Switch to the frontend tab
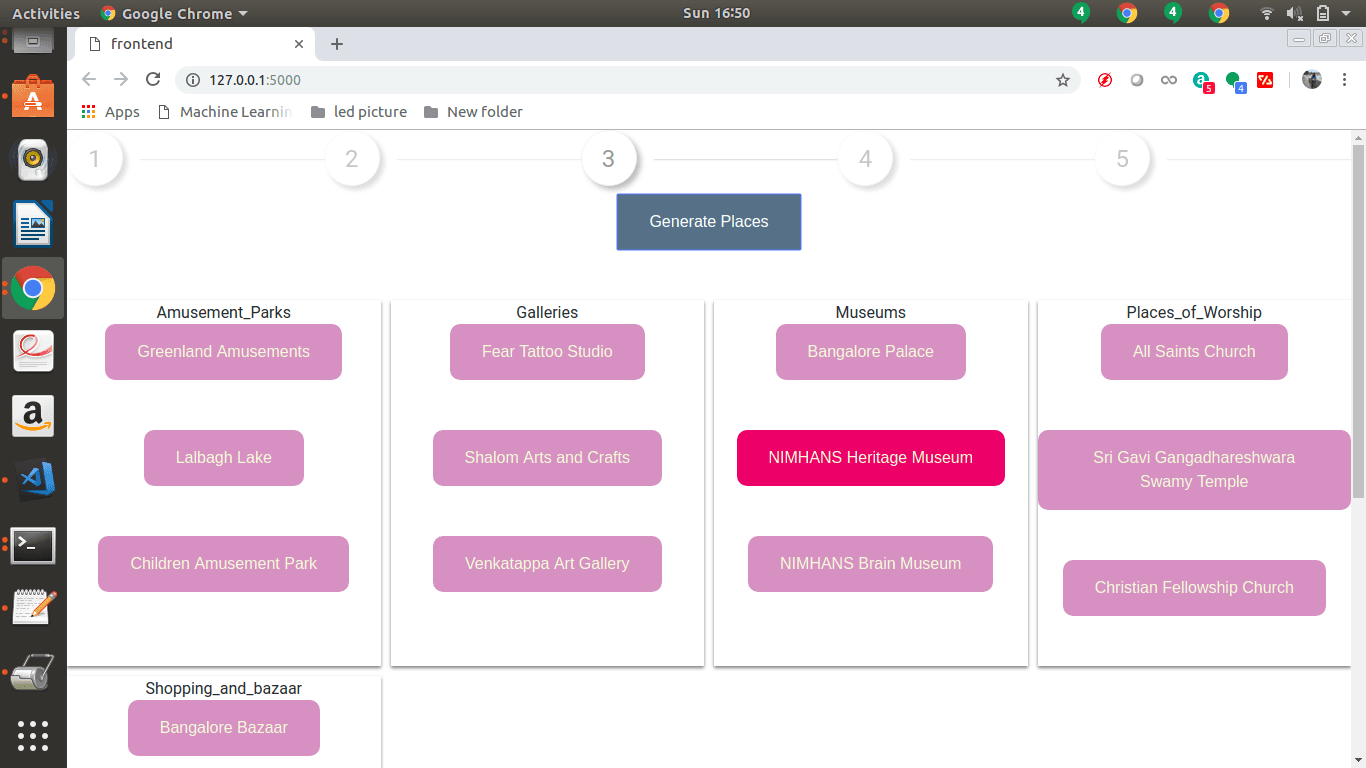 (195, 44)
